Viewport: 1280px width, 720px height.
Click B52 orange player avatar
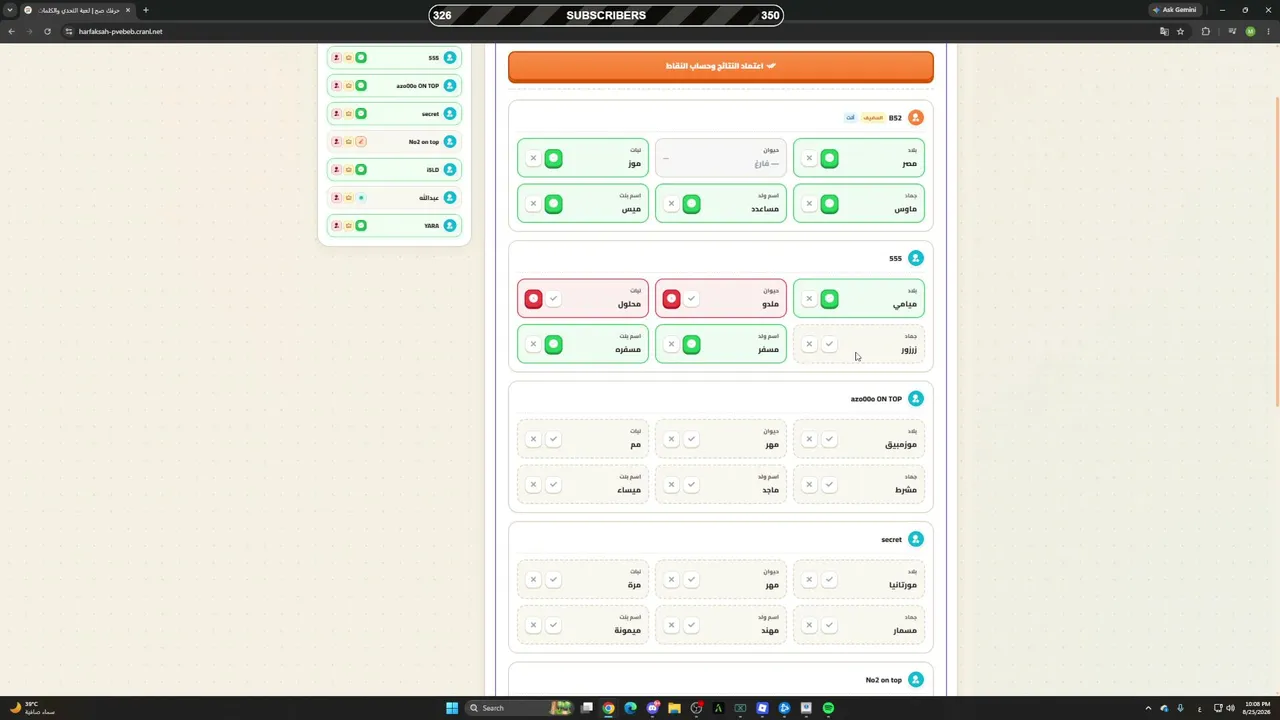[915, 118]
